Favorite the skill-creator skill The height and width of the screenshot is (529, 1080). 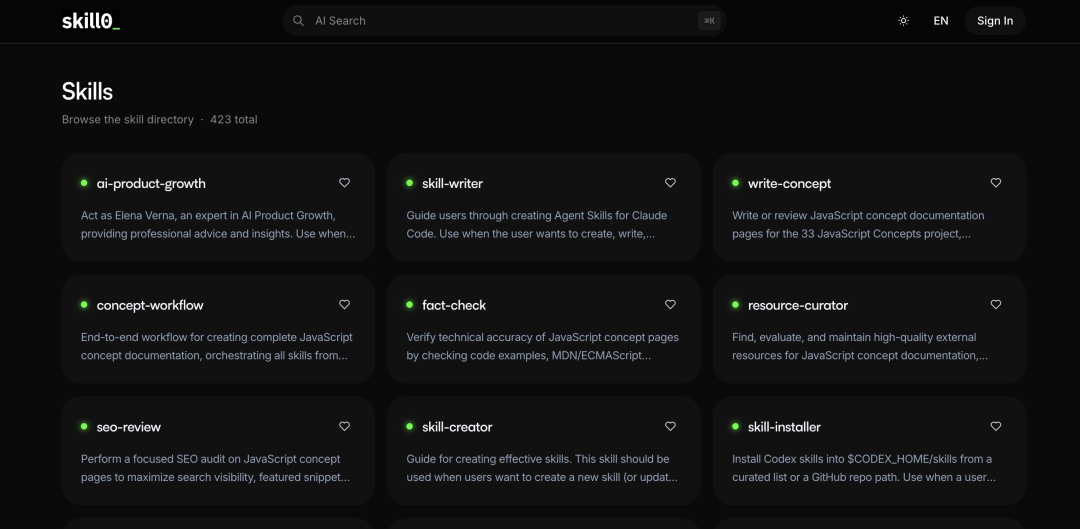pos(670,426)
